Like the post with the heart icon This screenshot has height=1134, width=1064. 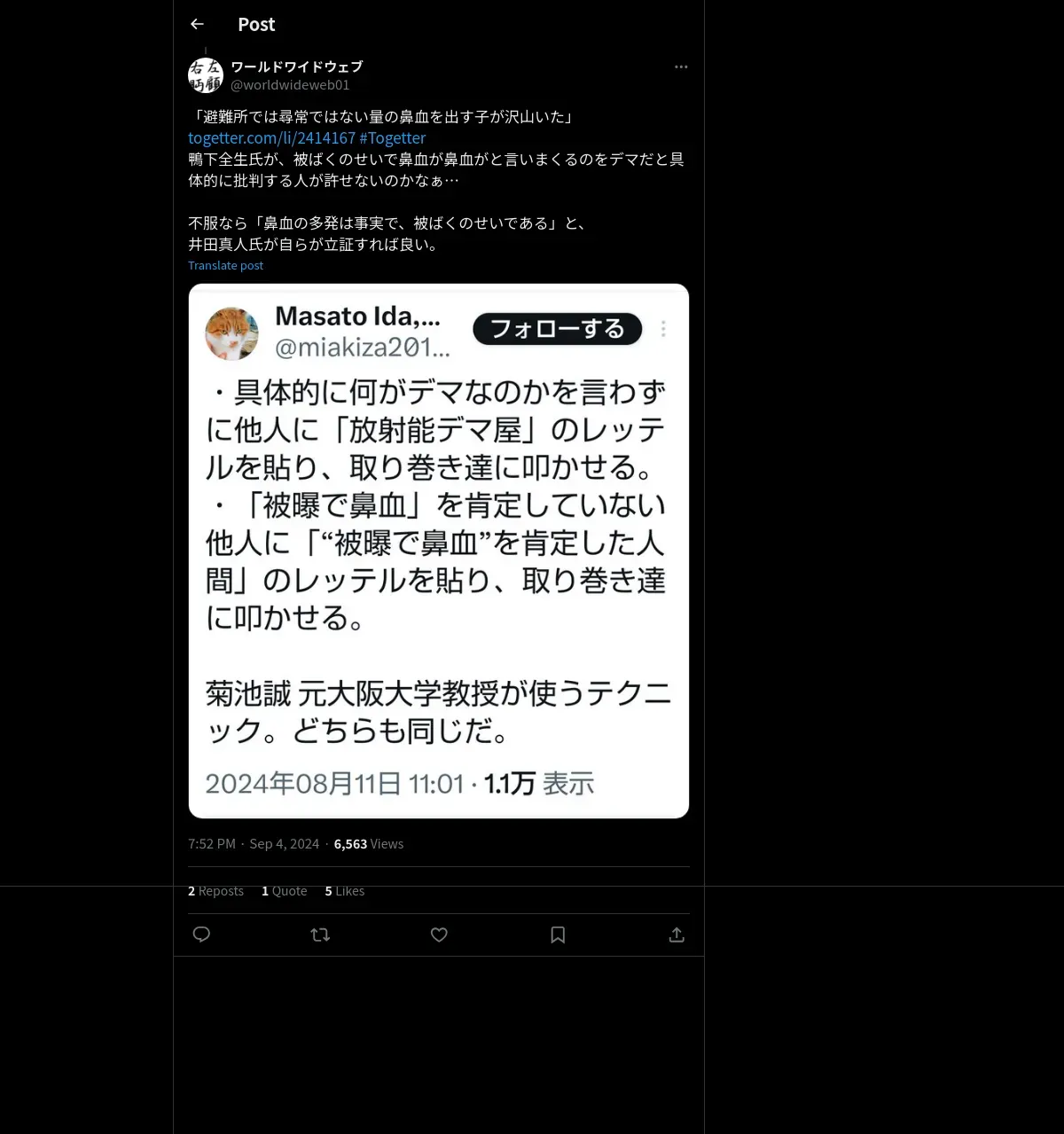(439, 935)
